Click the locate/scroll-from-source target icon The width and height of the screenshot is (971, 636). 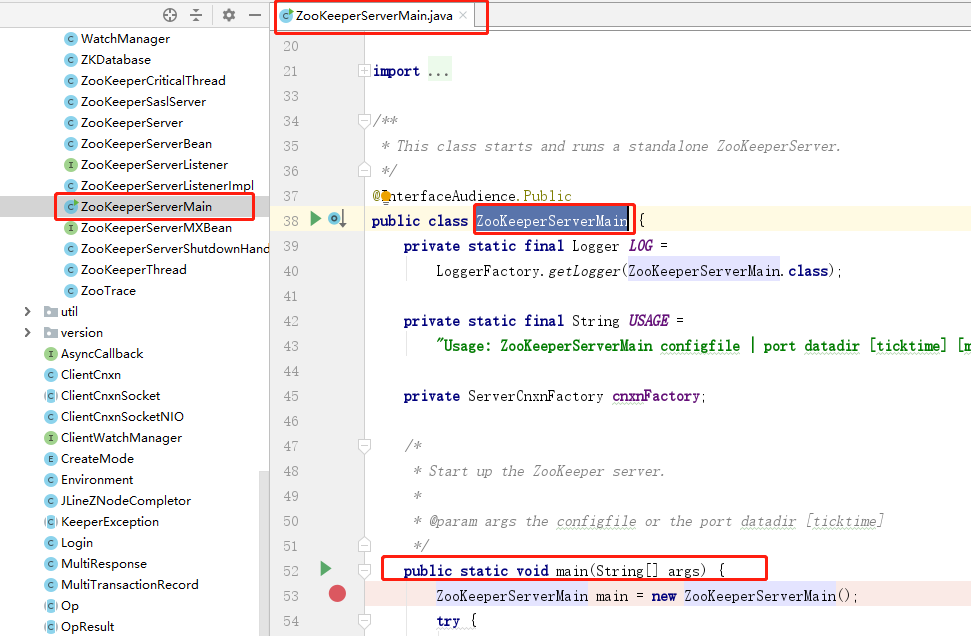170,15
